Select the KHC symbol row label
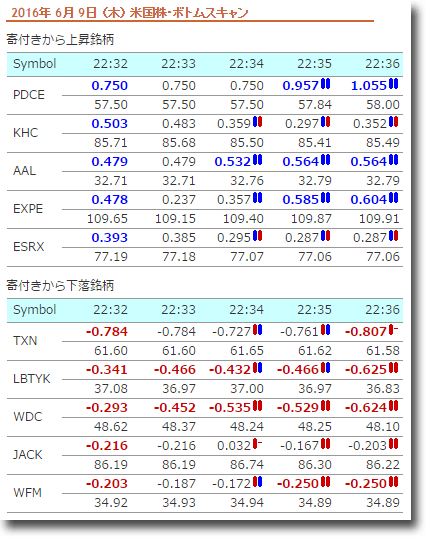 point(26,133)
